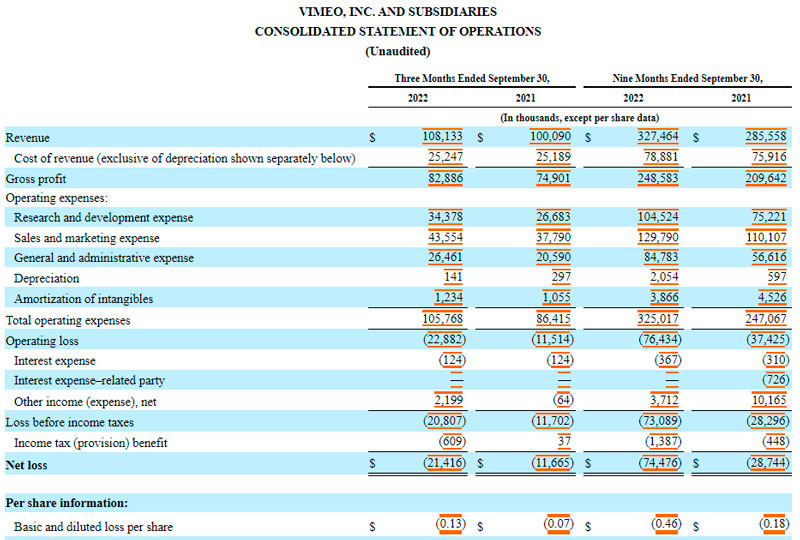Select Income tax value (609)
This screenshot has width=800, height=540.
click(452, 441)
